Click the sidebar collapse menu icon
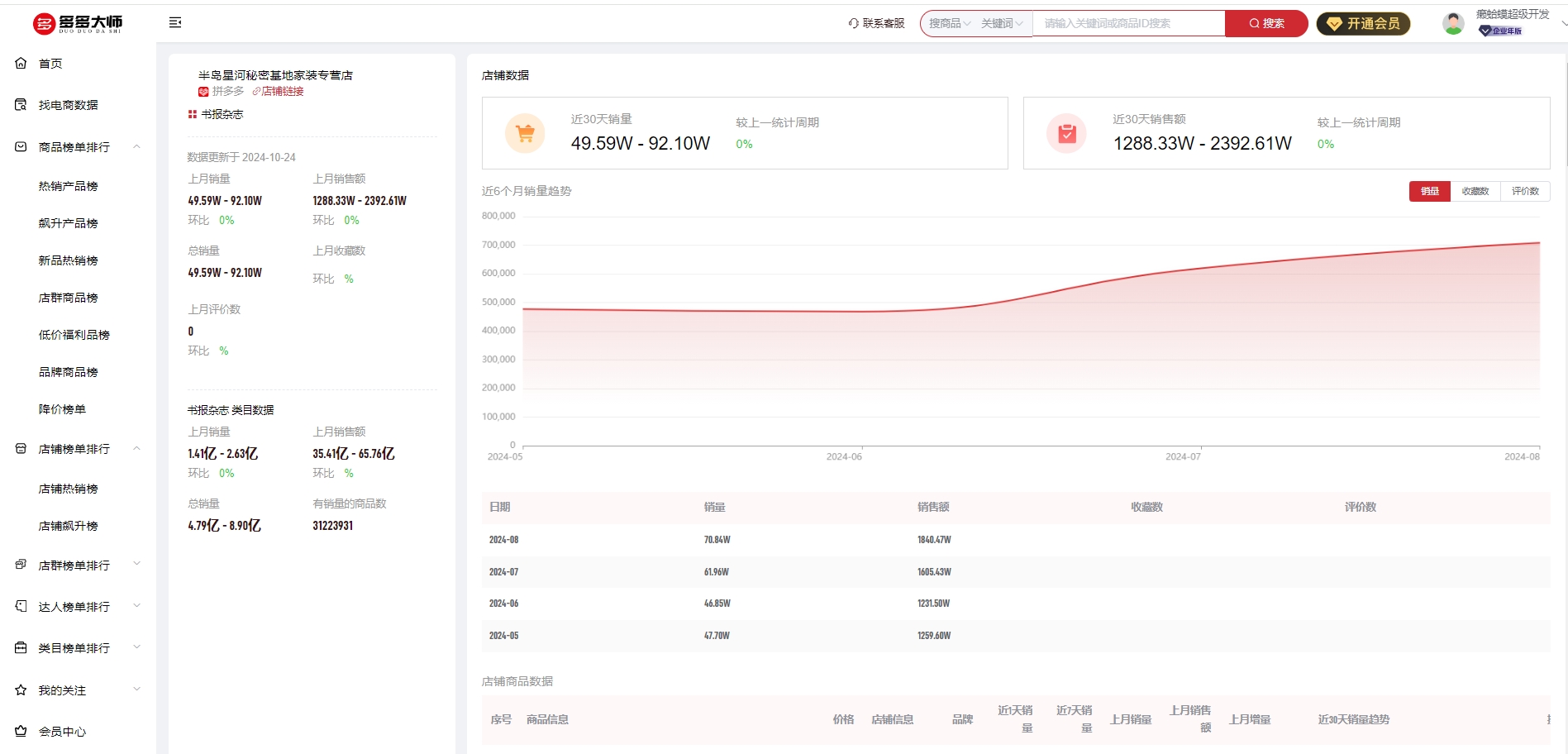Screen dimensions: 1568x754 [x=175, y=22]
